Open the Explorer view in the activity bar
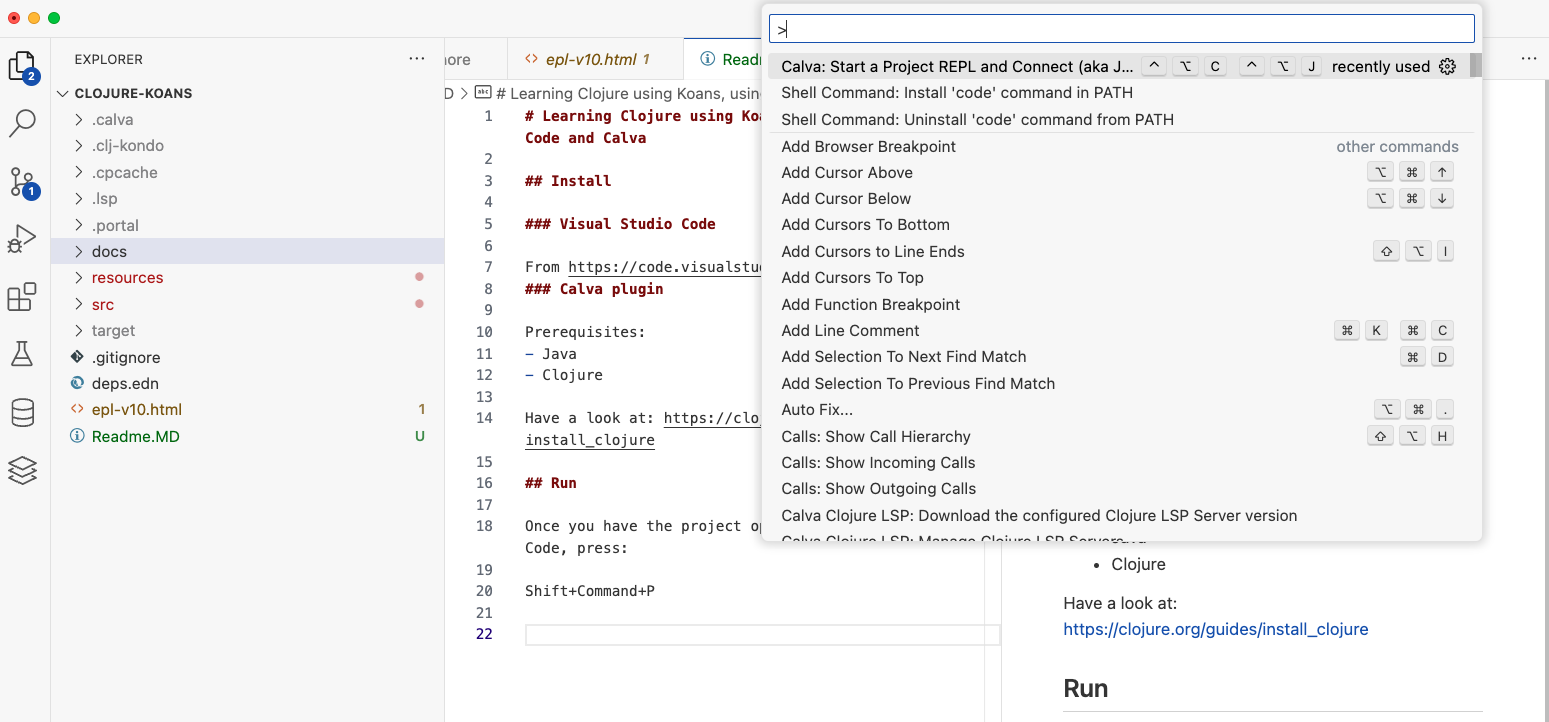 [22, 66]
